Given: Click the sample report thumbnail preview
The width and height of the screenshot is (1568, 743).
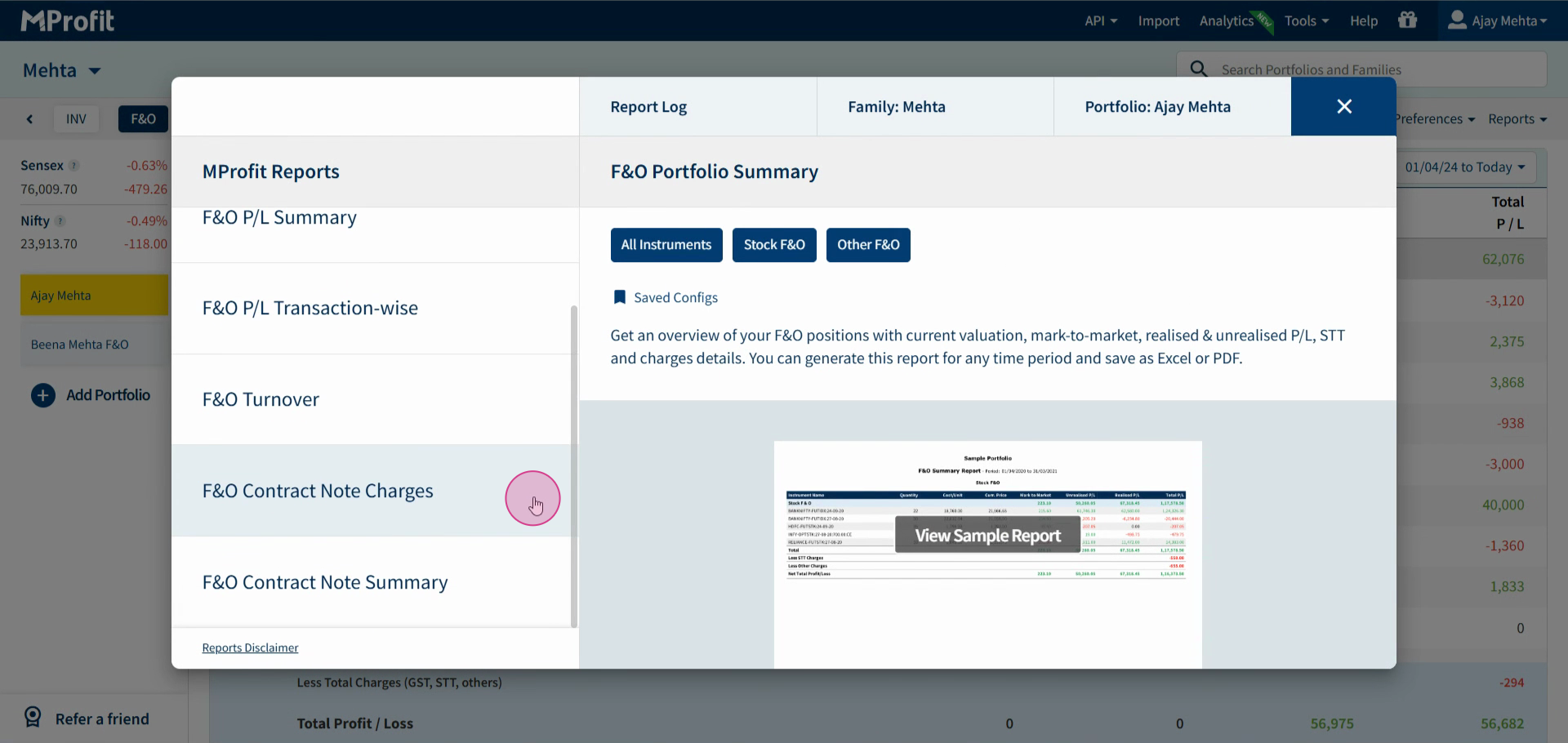Looking at the screenshot, I should tap(987, 554).
